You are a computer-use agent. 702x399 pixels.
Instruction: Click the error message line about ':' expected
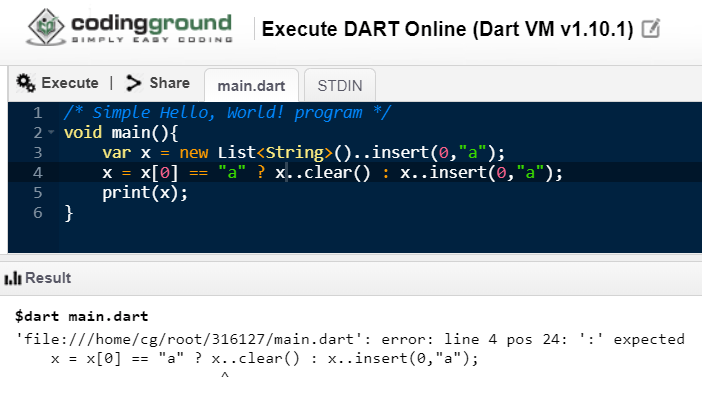350,339
